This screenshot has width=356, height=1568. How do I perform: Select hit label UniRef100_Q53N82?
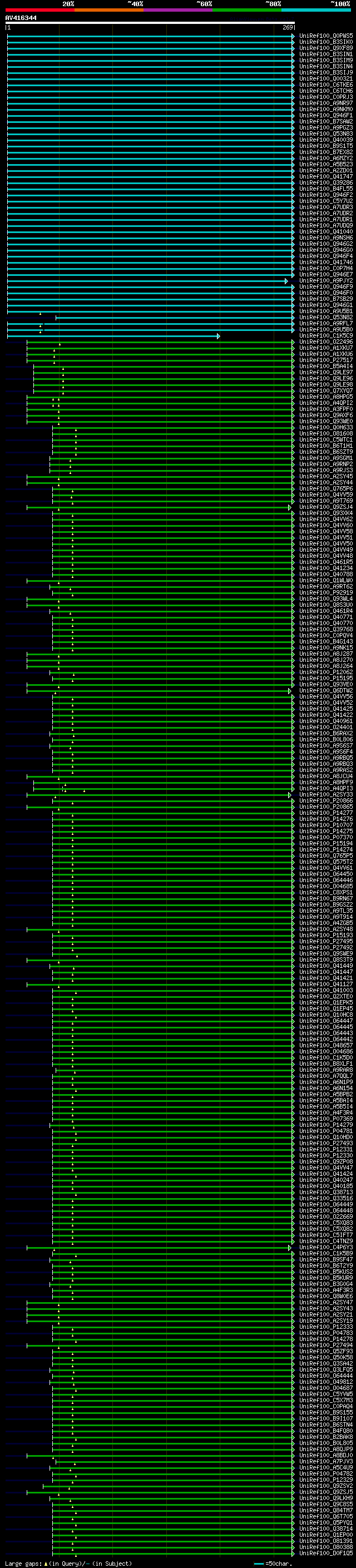click(x=326, y=317)
